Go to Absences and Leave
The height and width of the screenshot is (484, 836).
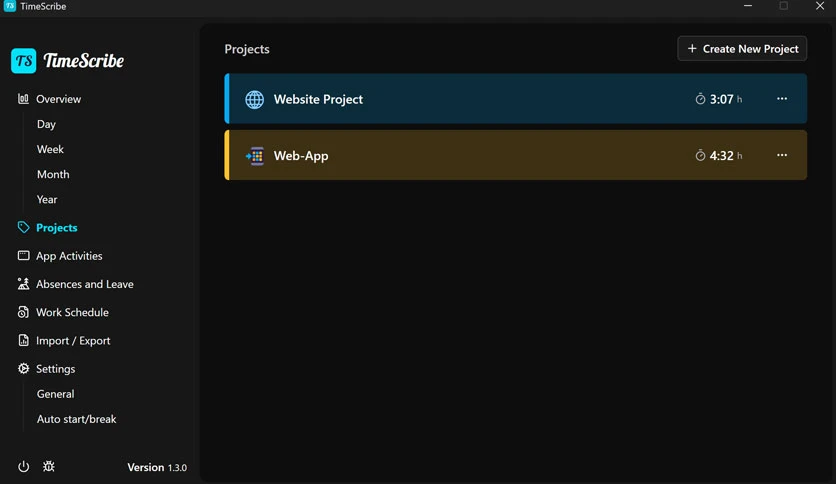(x=84, y=284)
